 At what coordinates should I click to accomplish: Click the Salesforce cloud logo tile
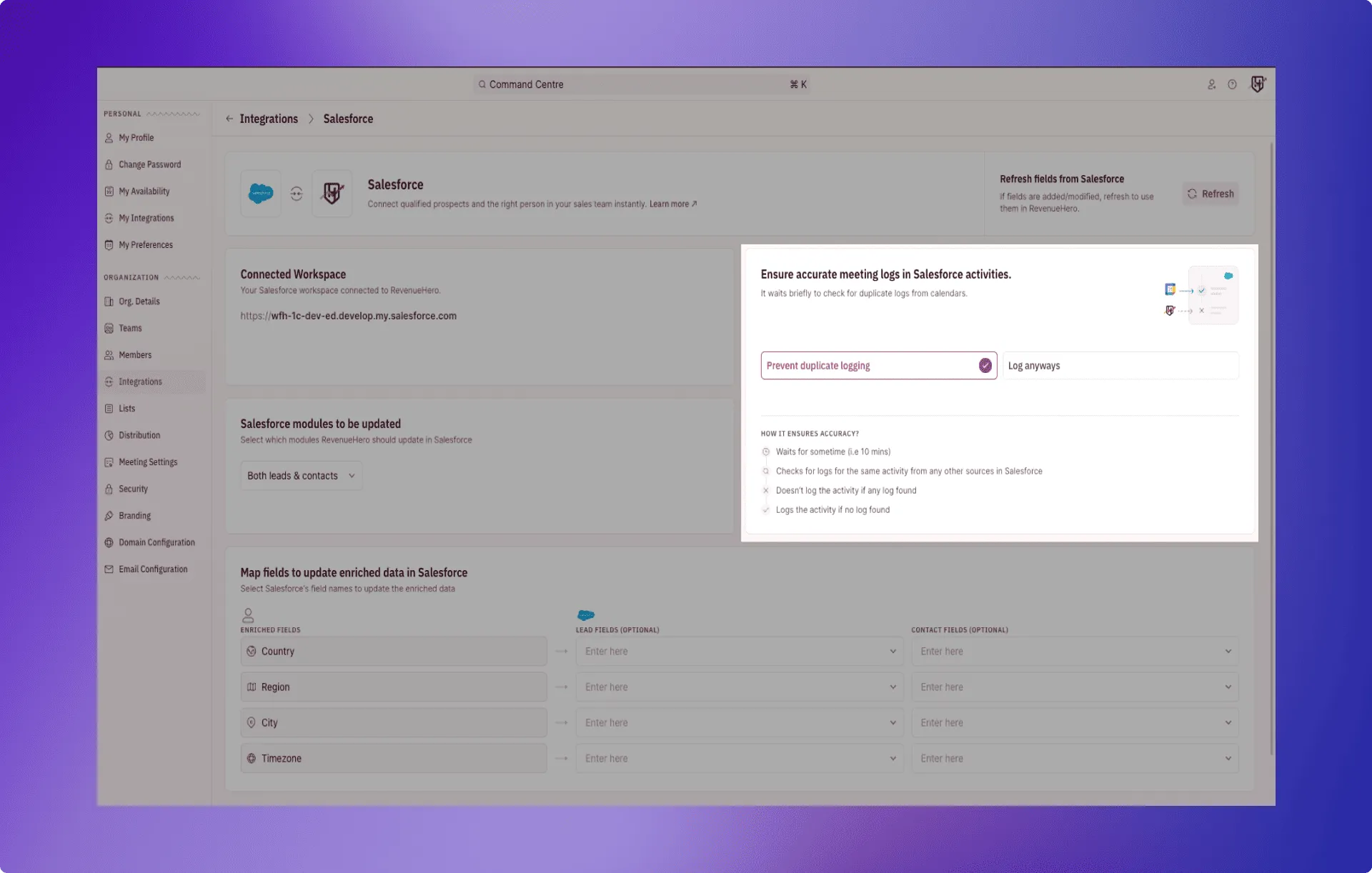261,193
